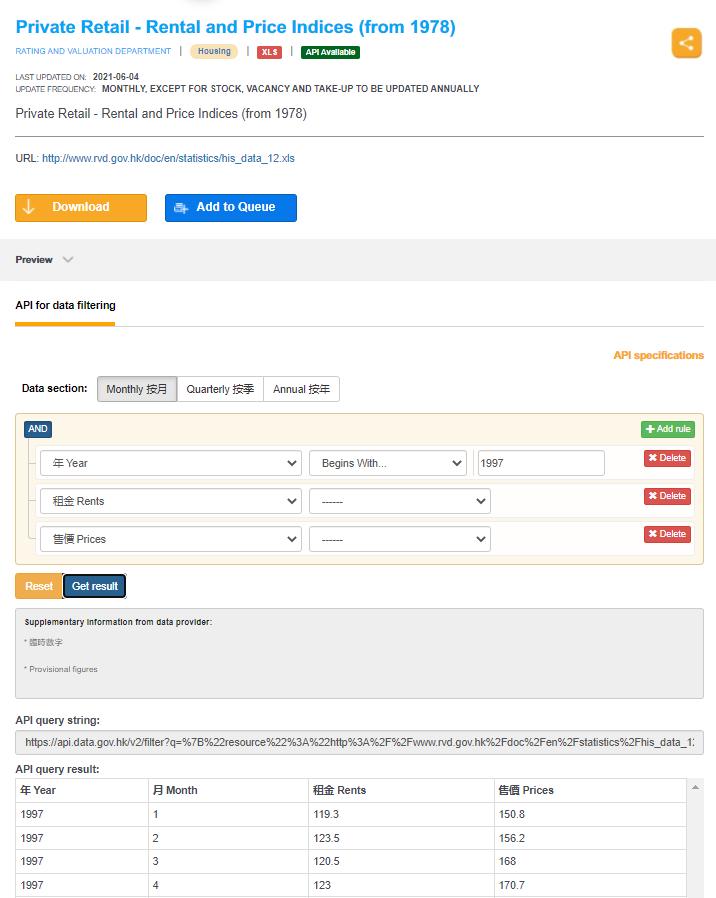Click the filter value field containing 1997
716x898 pixels.
click(541, 463)
